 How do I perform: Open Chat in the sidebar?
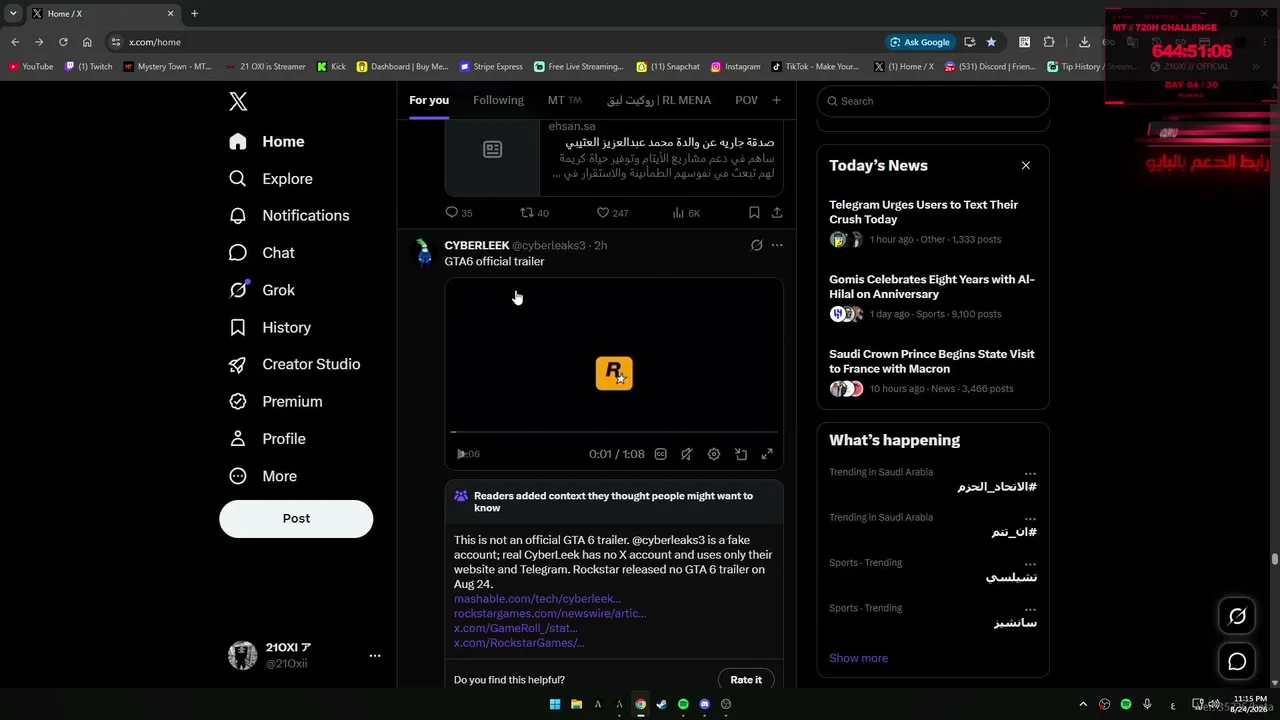pos(261,253)
